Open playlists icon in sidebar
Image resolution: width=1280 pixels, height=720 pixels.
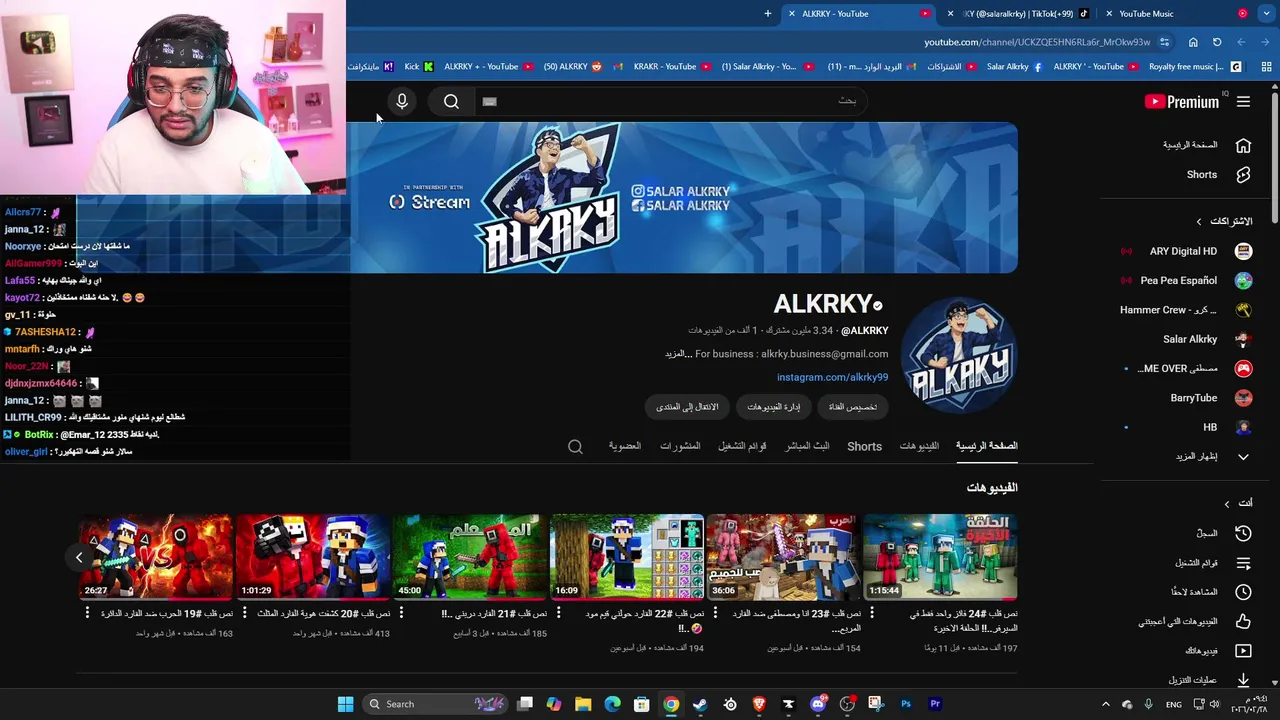tap(1243, 563)
